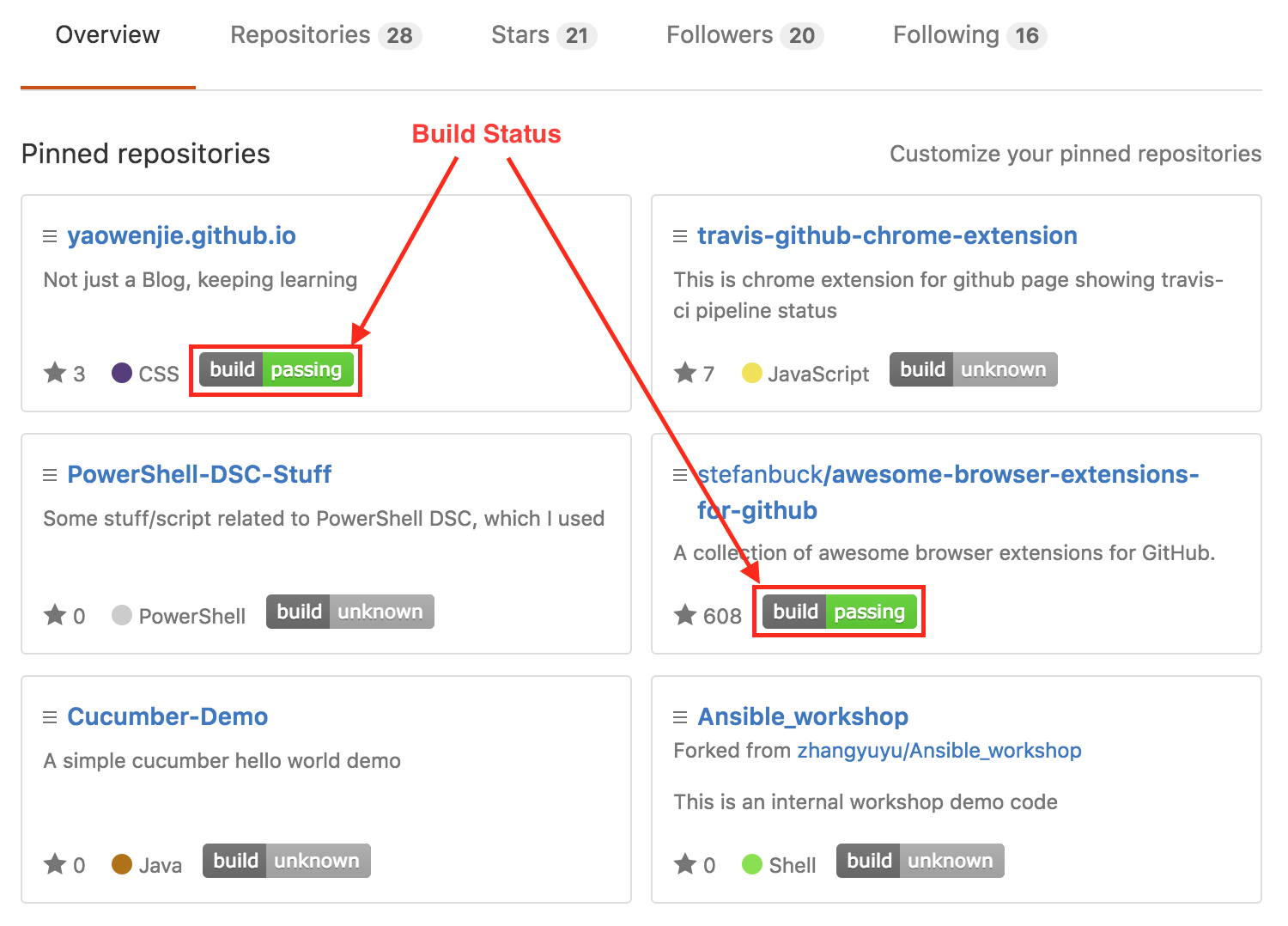The width and height of the screenshot is (1288, 926).
Task: Click the PowerShell DSC description text
Action: click(x=324, y=519)
